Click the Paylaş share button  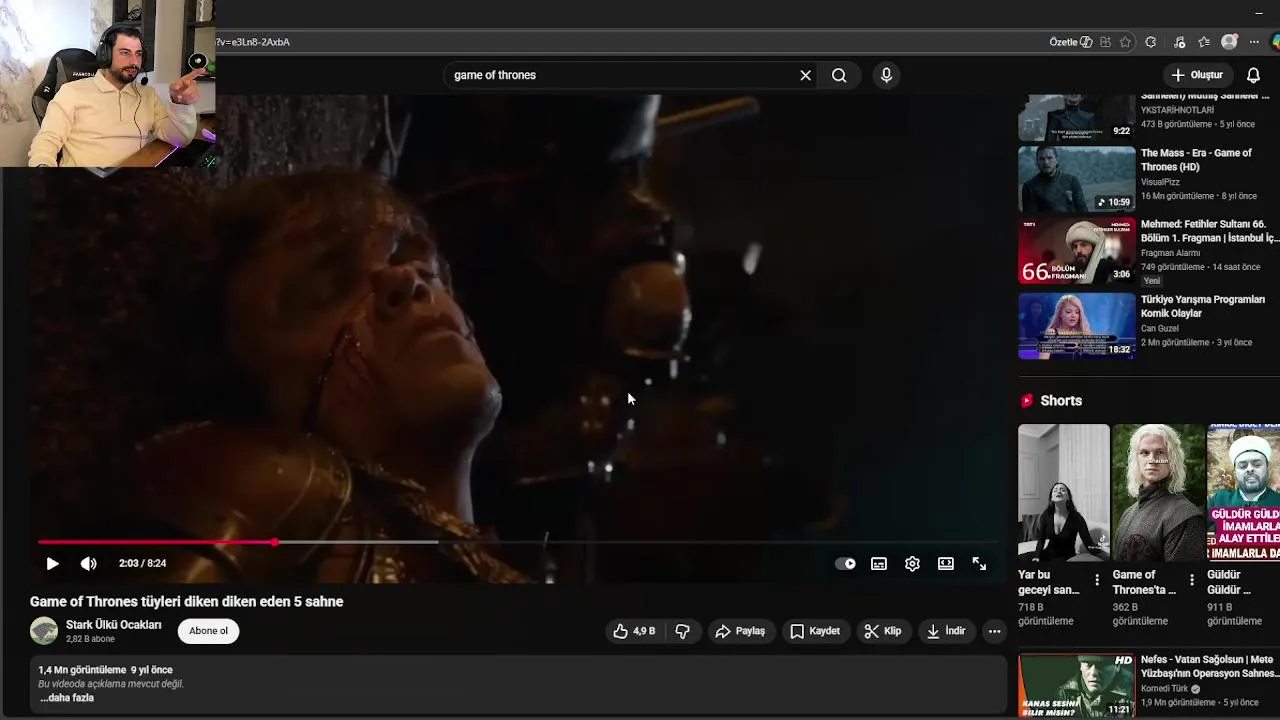[x=740, y=631]
